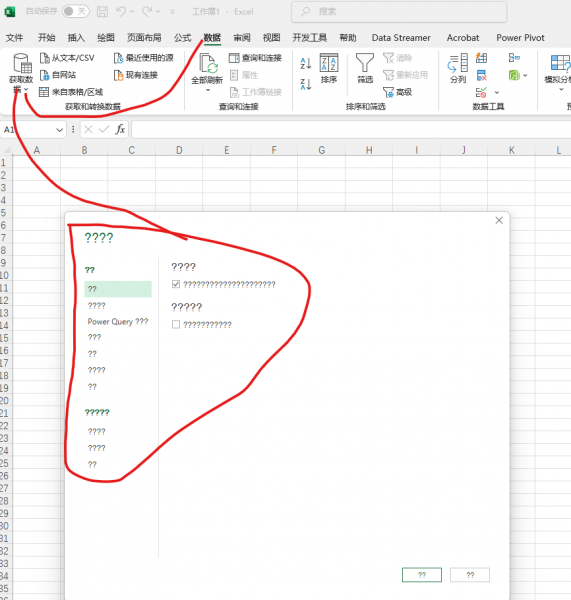Click the green-outlined ?? confirm button

pyautogui.click(x=422, y=575)
